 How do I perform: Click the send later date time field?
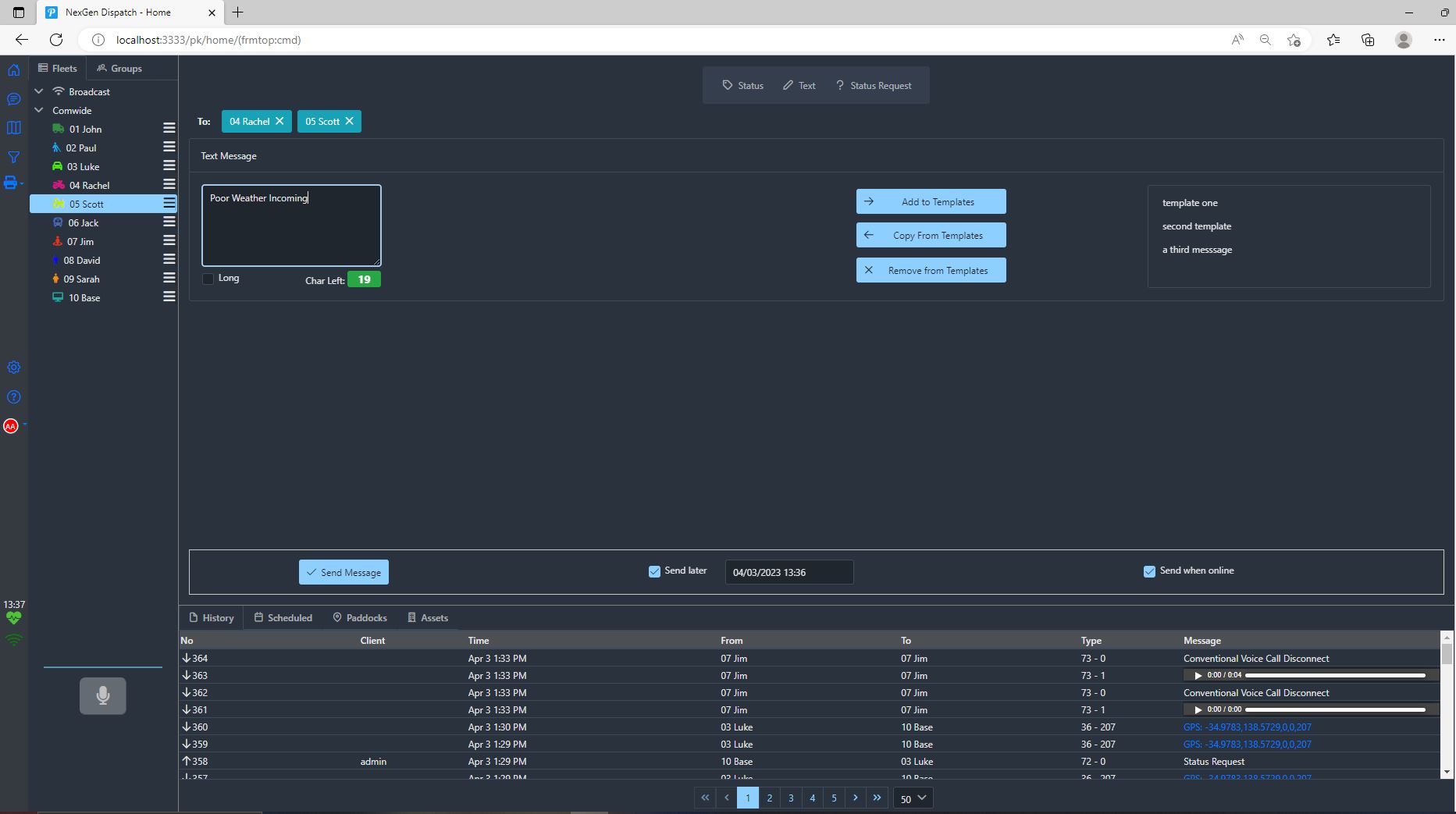(789, 572)
